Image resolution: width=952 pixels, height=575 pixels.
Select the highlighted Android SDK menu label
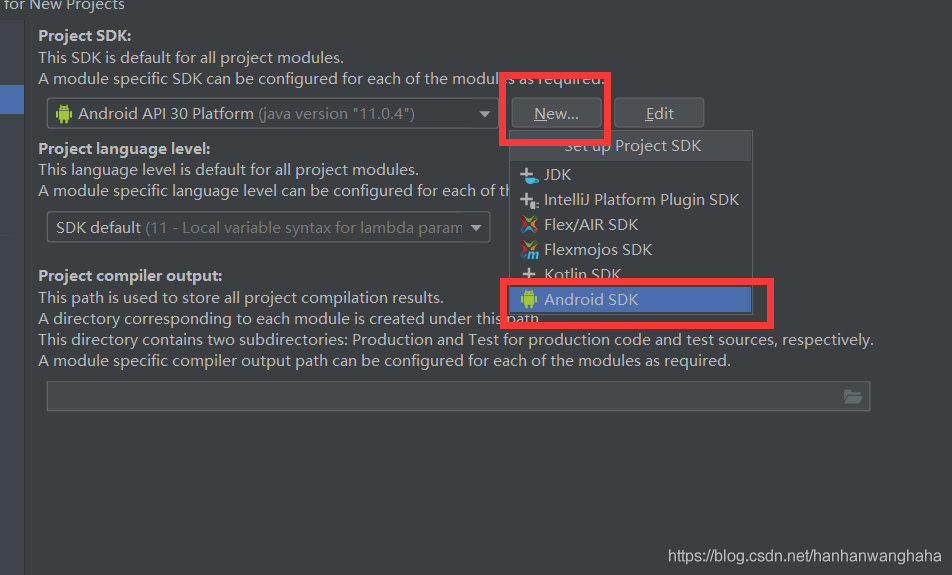(591, 299)
